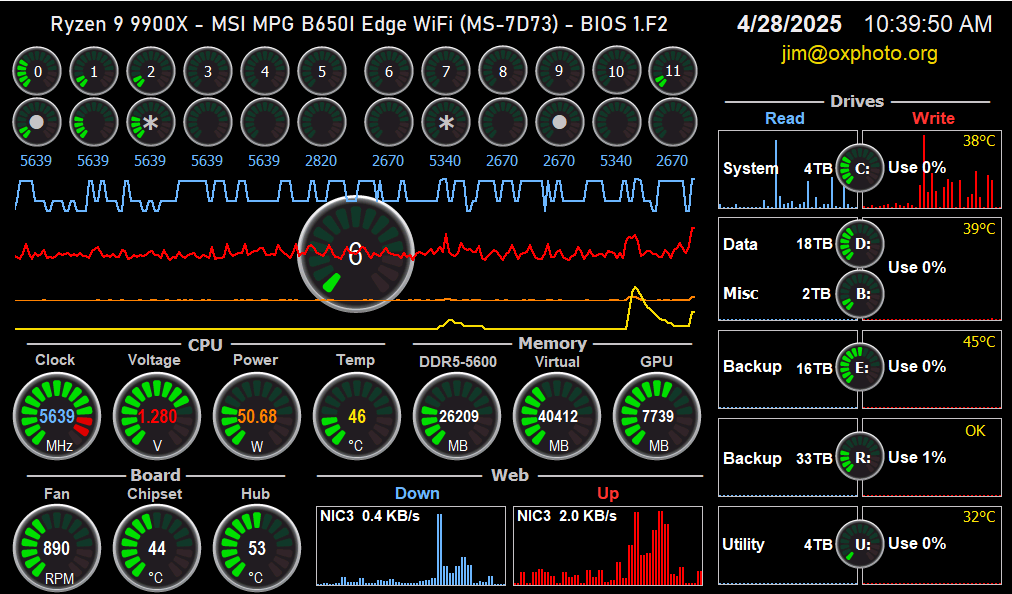Select the D: drive usage gauge
The width and height of the screenshot is (1012, 594).
click(860, 244)
